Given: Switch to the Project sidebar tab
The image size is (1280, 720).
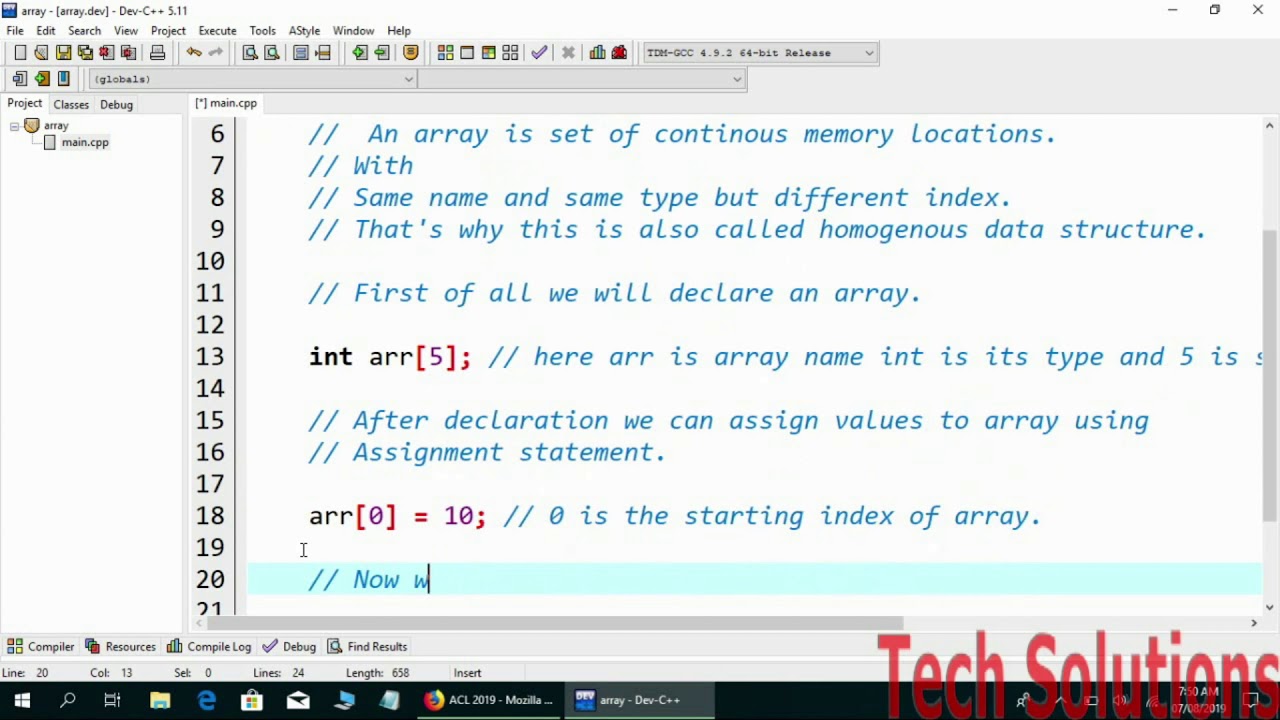Looking at the screenshot, I should click(25, 104).
